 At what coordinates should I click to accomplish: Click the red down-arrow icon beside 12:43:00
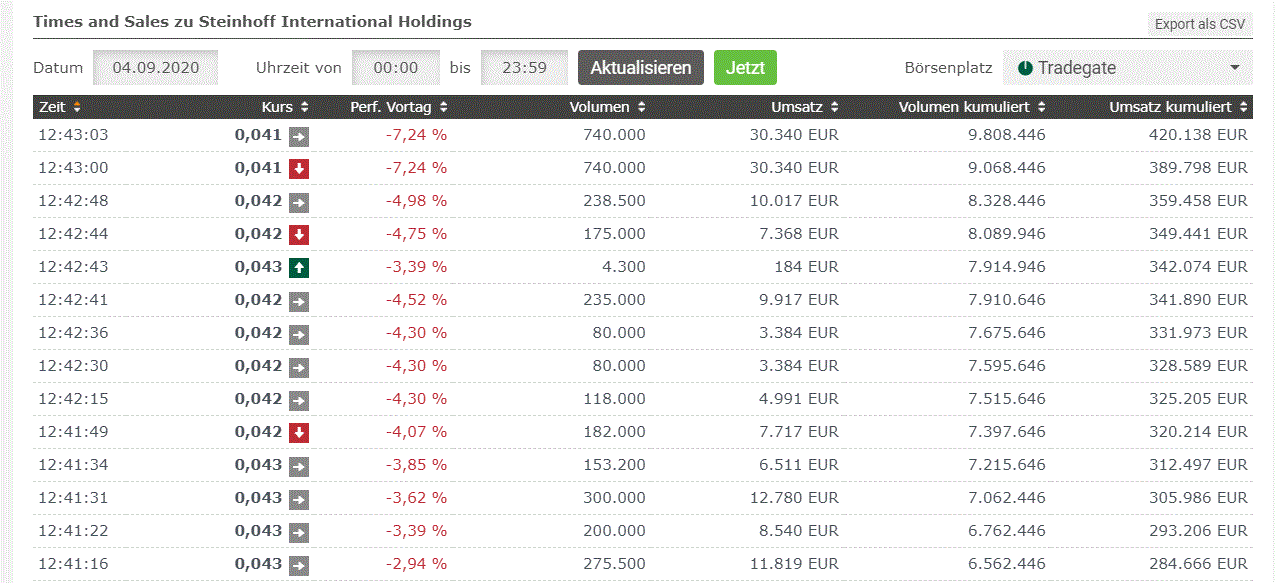coord(301,167)
